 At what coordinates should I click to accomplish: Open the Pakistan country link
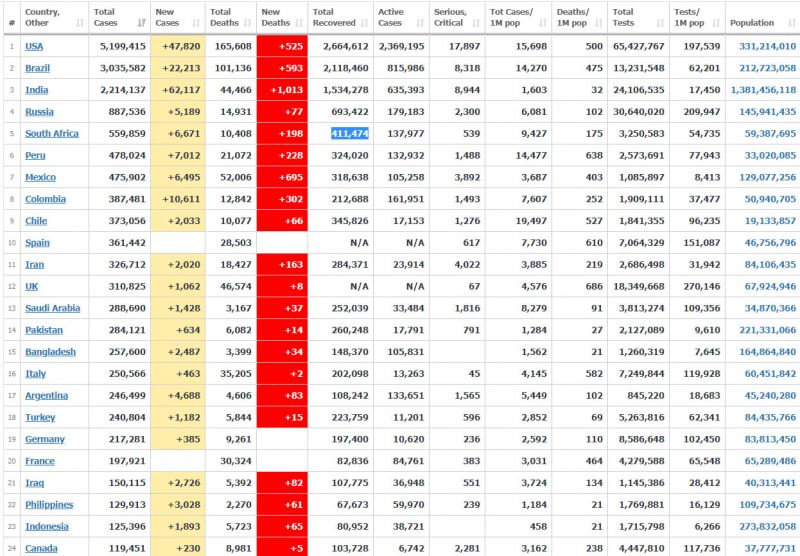(x=44, y=330)
